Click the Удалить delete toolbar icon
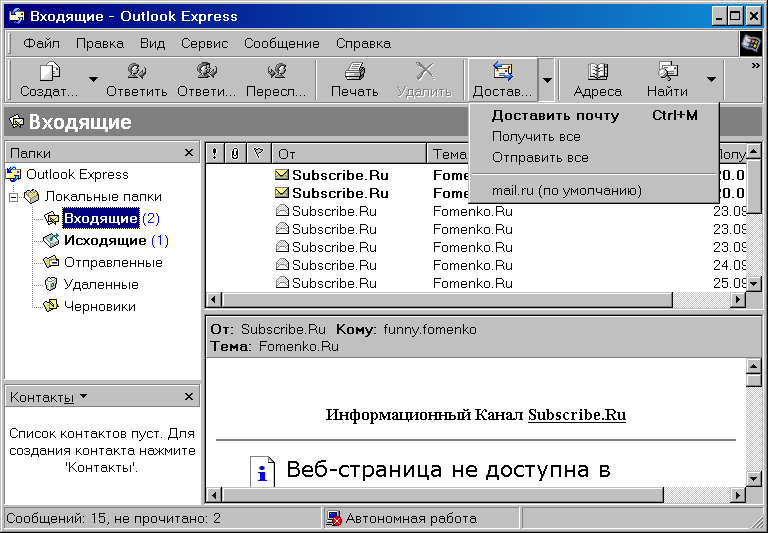 click(x=425, y=72)
